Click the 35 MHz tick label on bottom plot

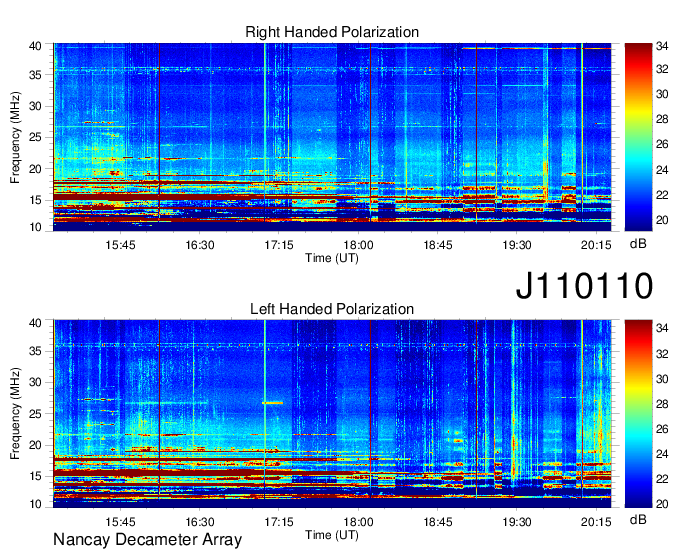pos(35,351)
